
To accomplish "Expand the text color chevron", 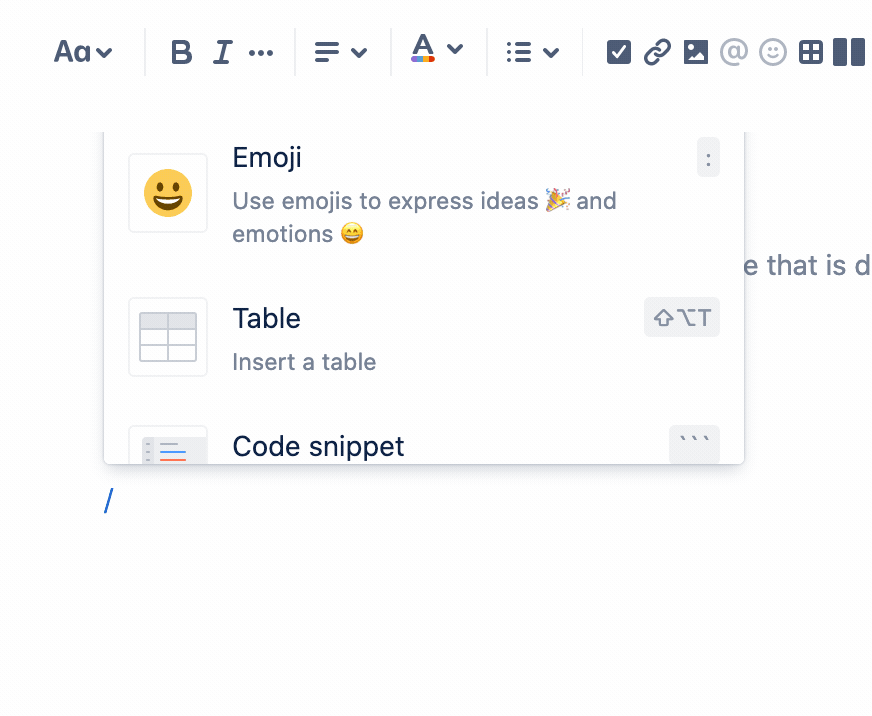I will pos(455,49).
